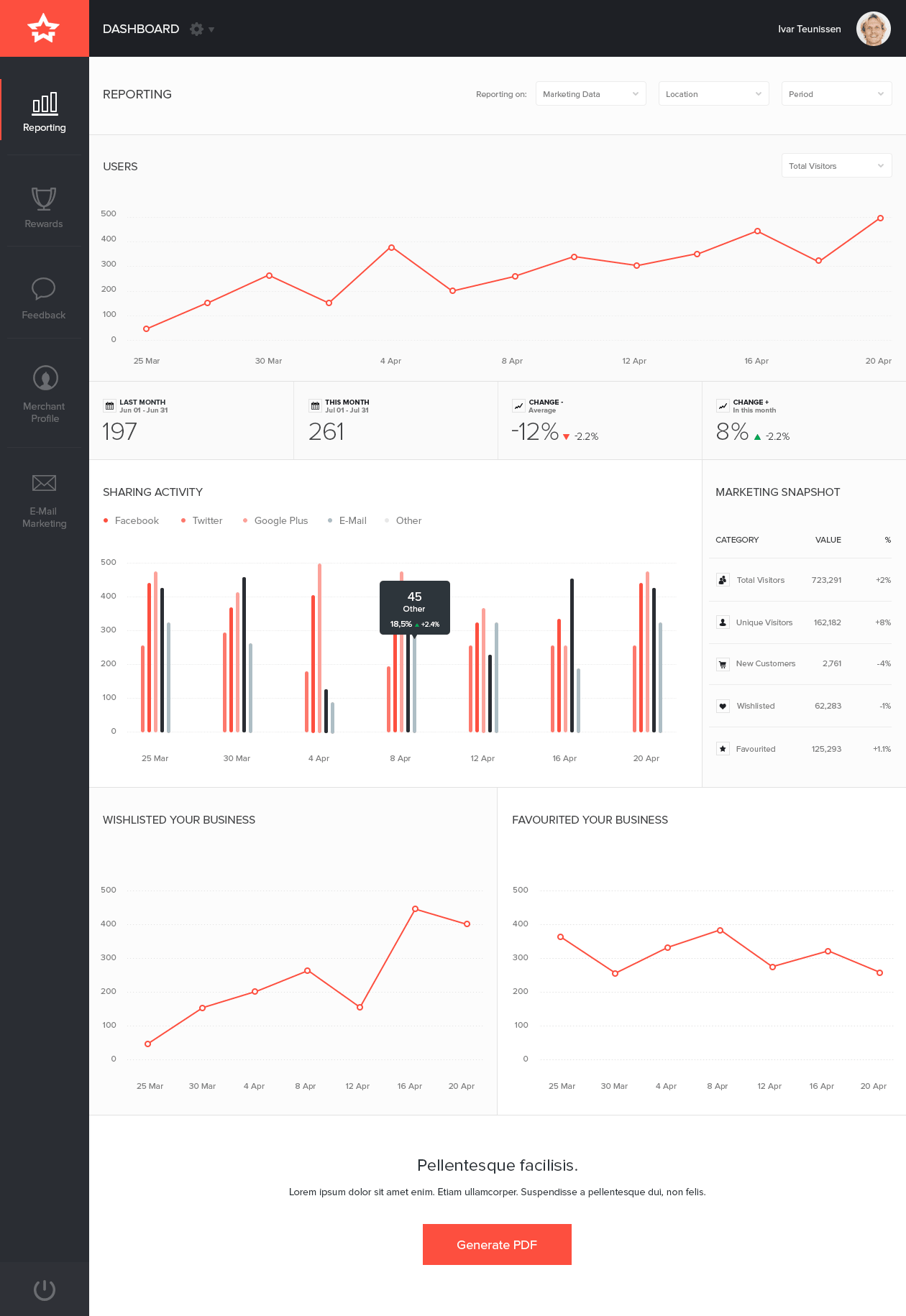Image resolution: width=906 pixels, height=1316 pixels.
Task: Click the Last Month calendar icon
Action: (x=109, y=406)
